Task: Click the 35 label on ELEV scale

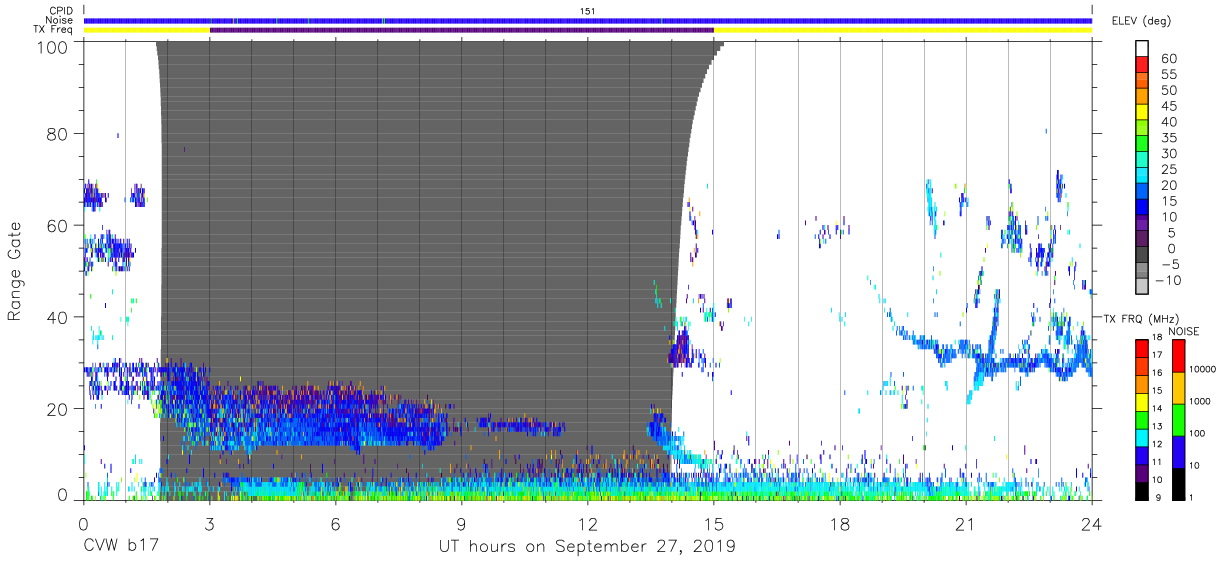Action: (1168, 138)
